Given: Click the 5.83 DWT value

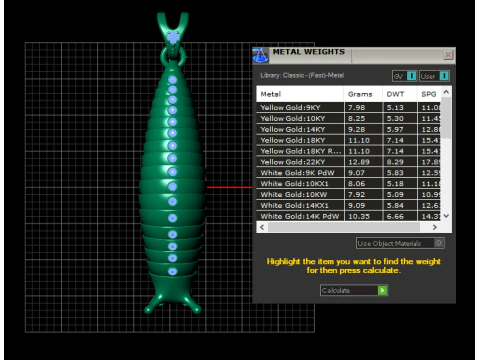Looking at the screenshot, I should (395, 173).
